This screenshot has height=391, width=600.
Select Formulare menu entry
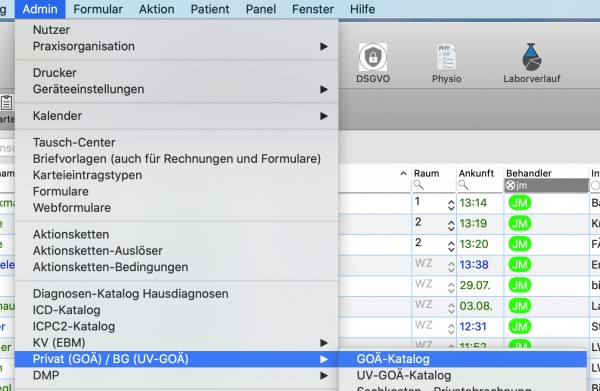click(176, 191)
